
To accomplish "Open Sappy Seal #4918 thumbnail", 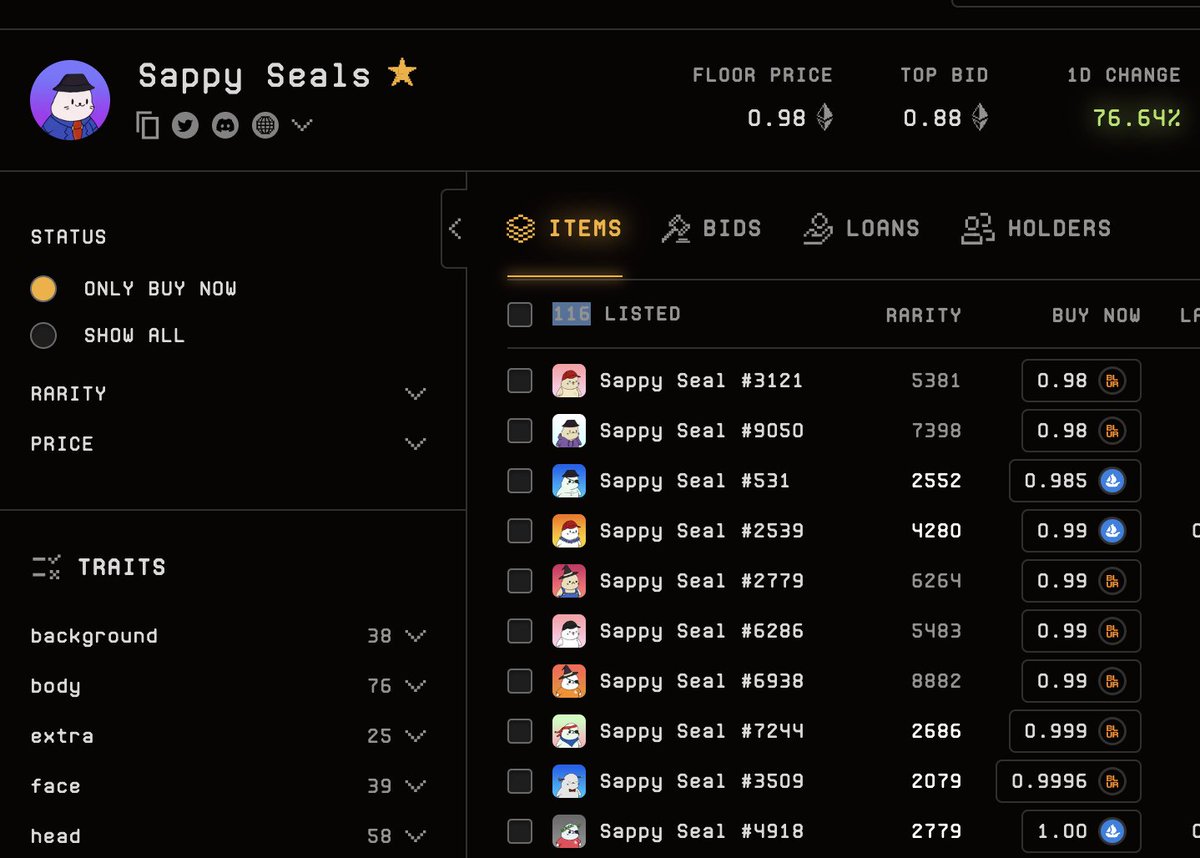I will (569, 831).
